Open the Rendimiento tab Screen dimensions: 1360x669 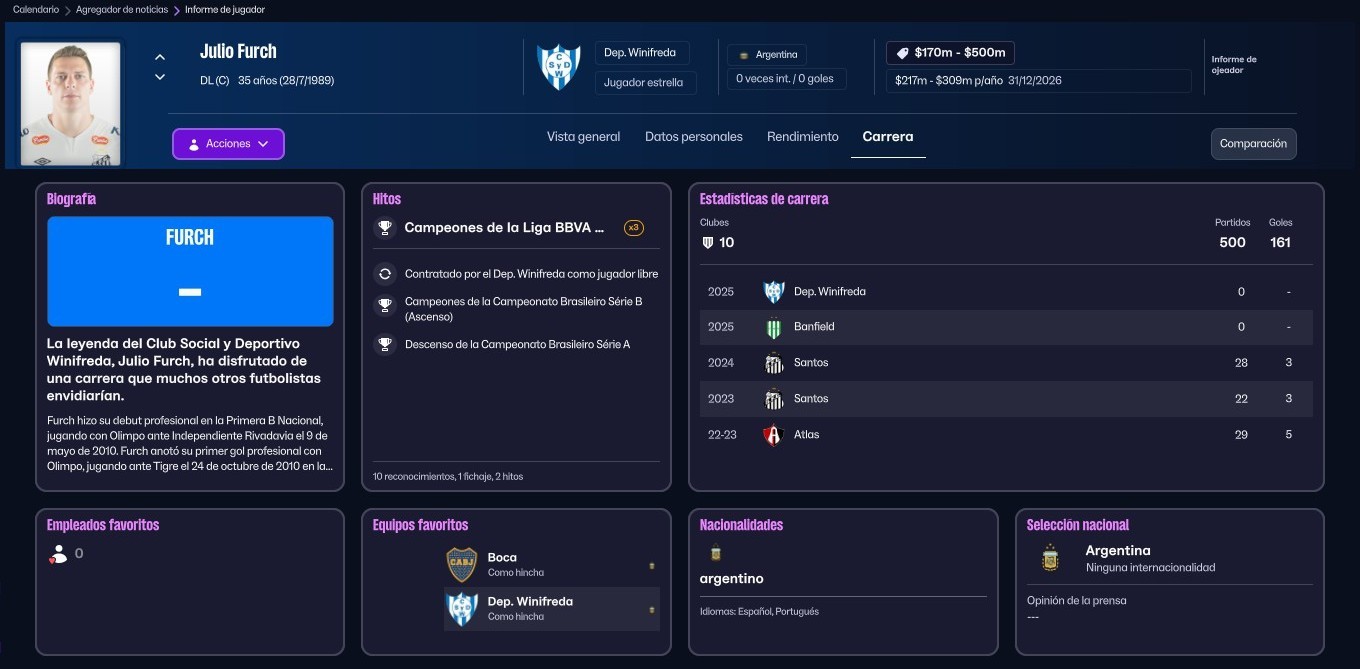coord(802,137)
